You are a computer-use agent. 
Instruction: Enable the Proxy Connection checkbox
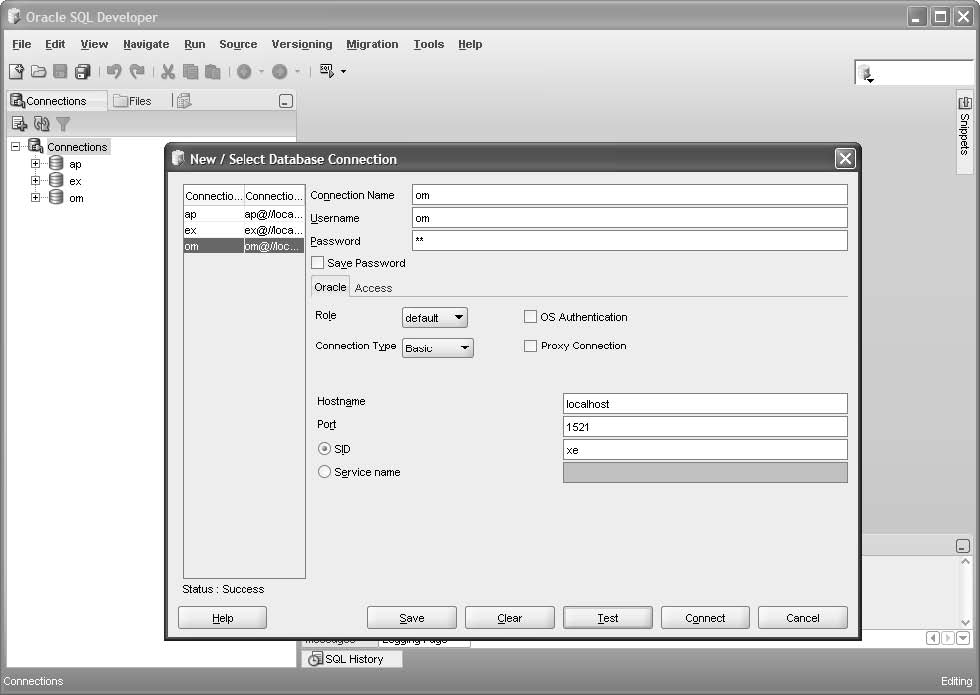[x=530, y=346]
